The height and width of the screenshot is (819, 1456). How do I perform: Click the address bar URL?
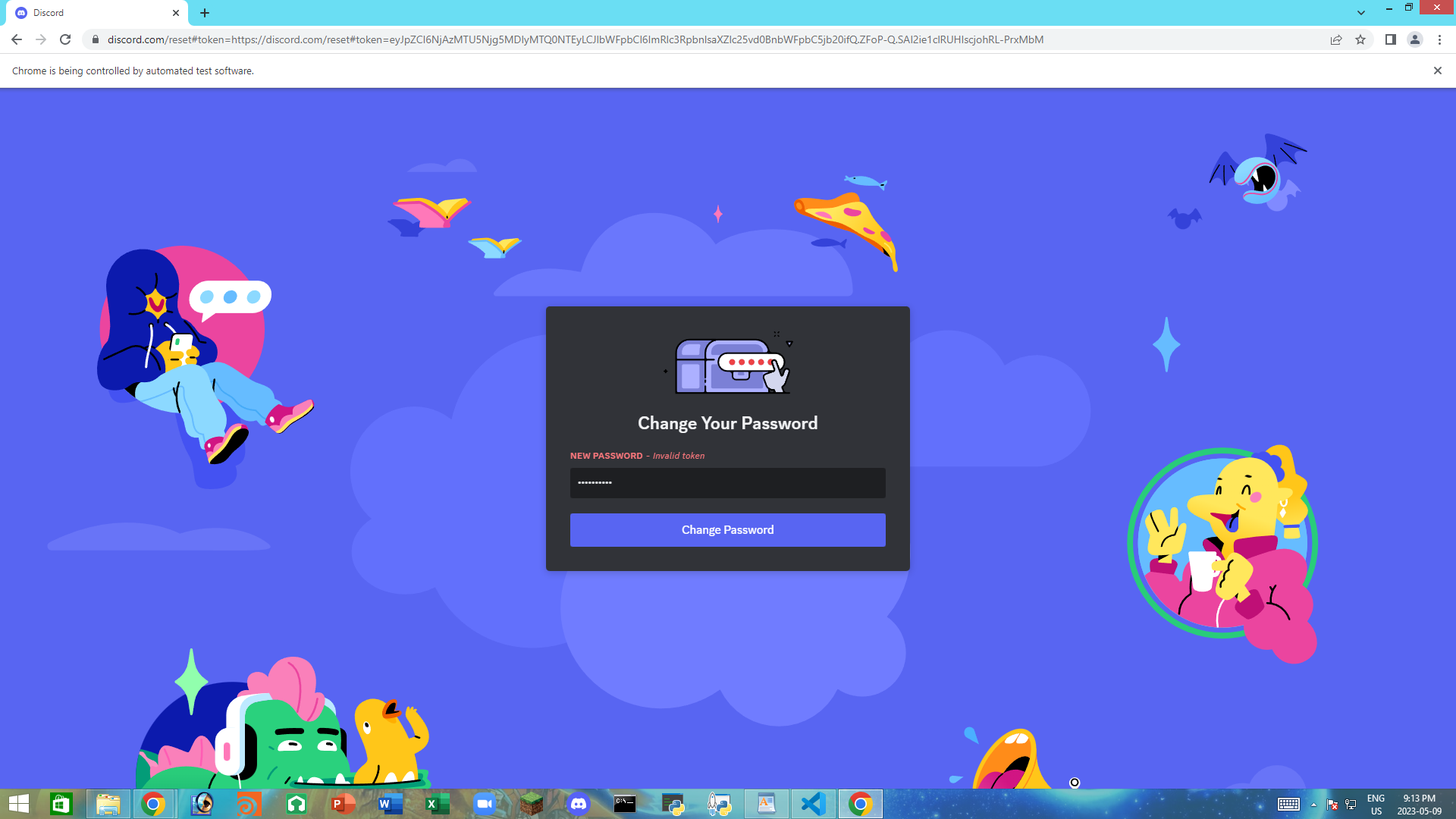(576, 39)
